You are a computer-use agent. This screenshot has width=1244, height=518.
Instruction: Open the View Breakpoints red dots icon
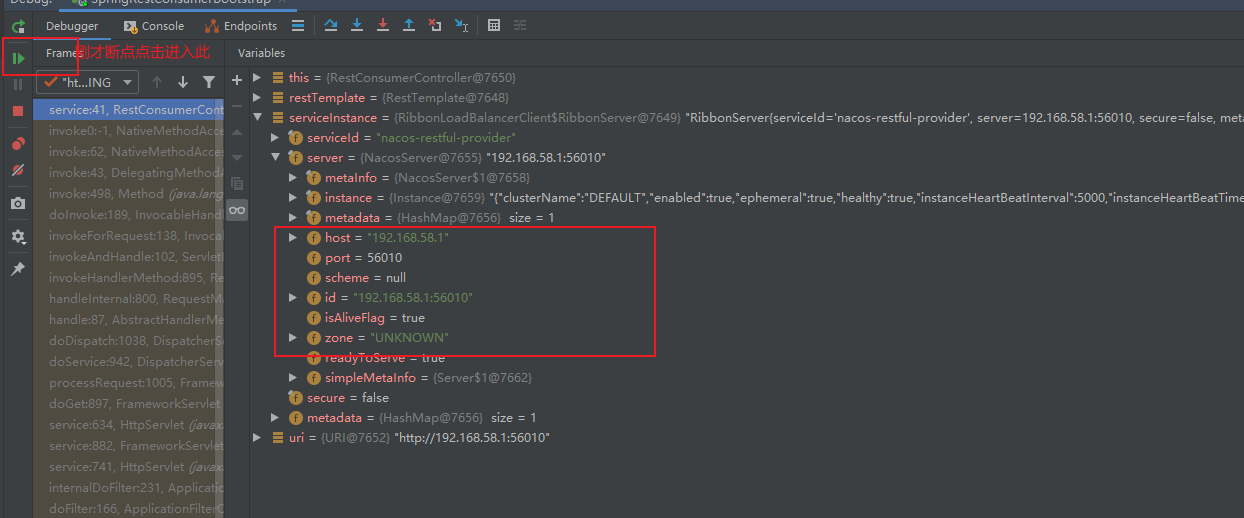(18, 145)
